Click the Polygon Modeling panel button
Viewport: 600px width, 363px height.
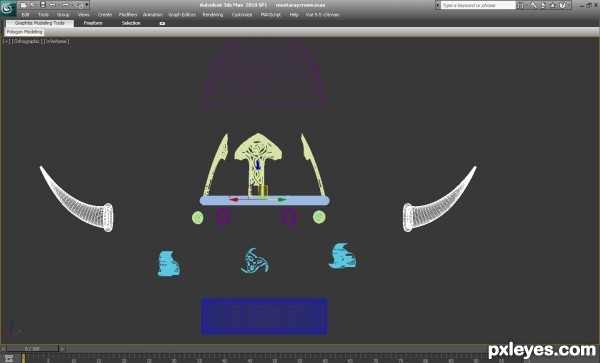pyautogui.click(x=24, y=32)
